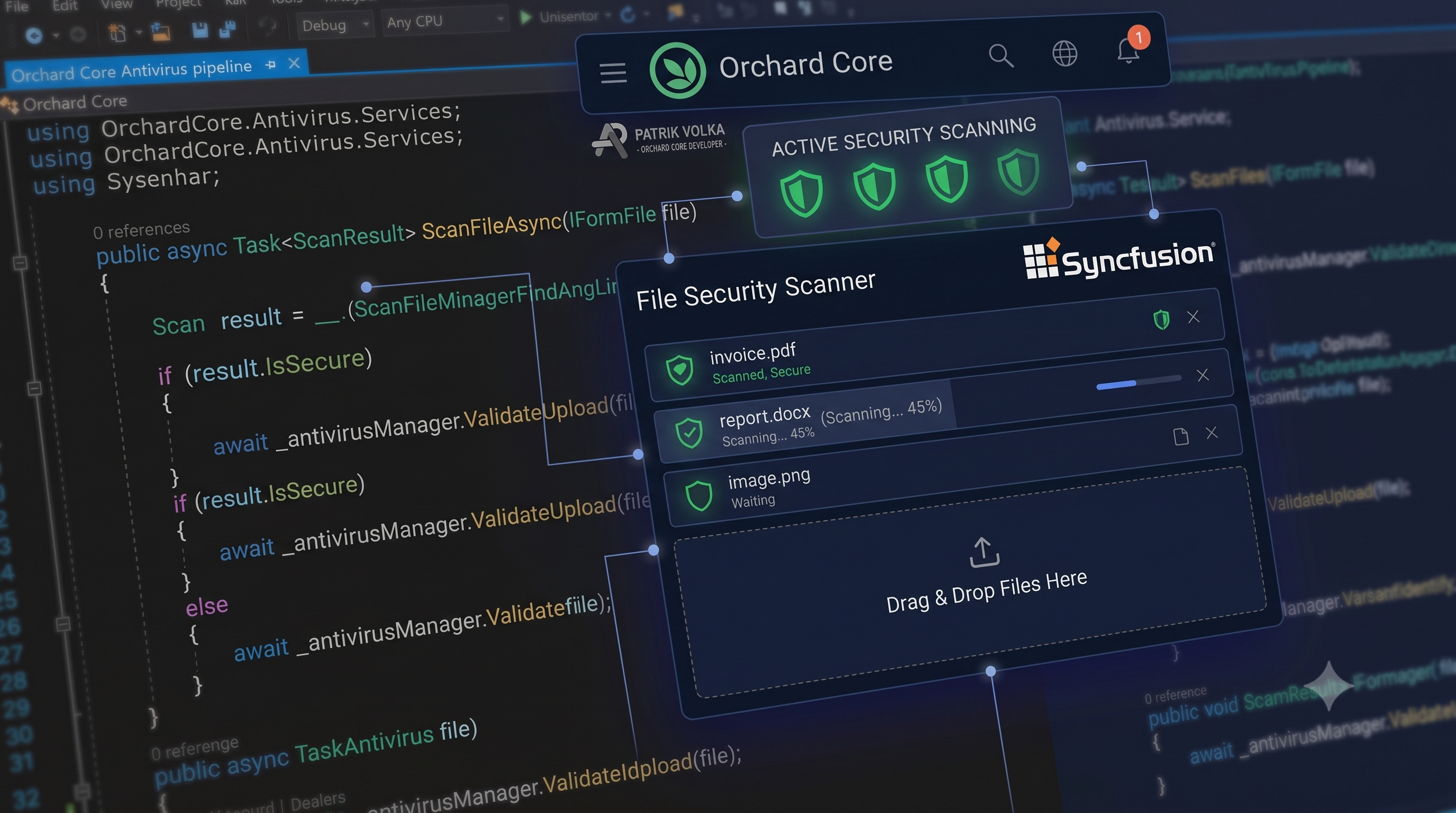This screenshot has height=813, width=1456.
Task: Open the Edit menu
Action: [x=65, y=6]
